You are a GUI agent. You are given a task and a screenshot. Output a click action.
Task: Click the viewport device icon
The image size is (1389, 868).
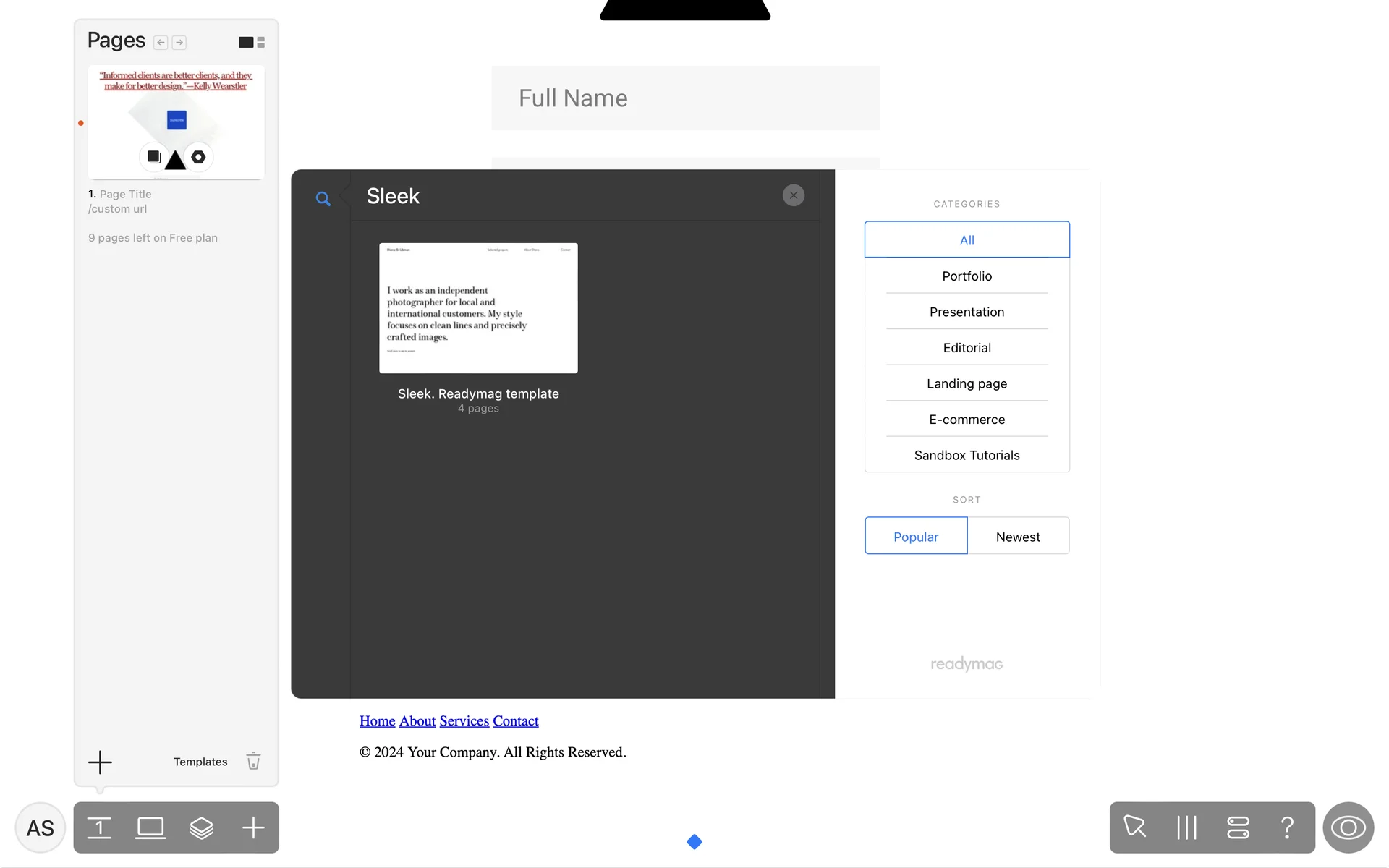tap(150, 827)
